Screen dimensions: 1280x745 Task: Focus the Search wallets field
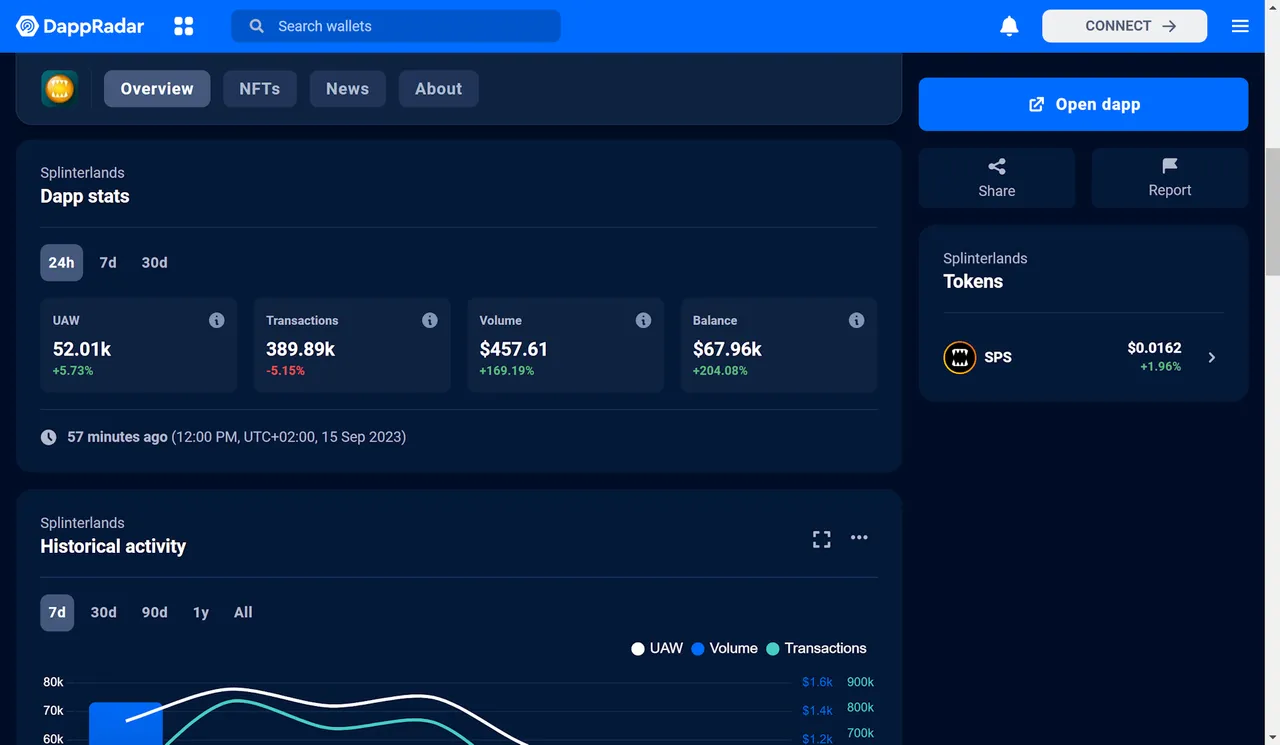pos(396,26)
